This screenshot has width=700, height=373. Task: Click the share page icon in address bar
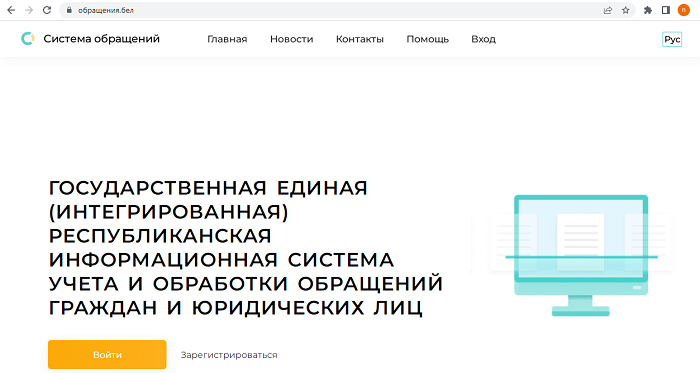coord(608,10)
